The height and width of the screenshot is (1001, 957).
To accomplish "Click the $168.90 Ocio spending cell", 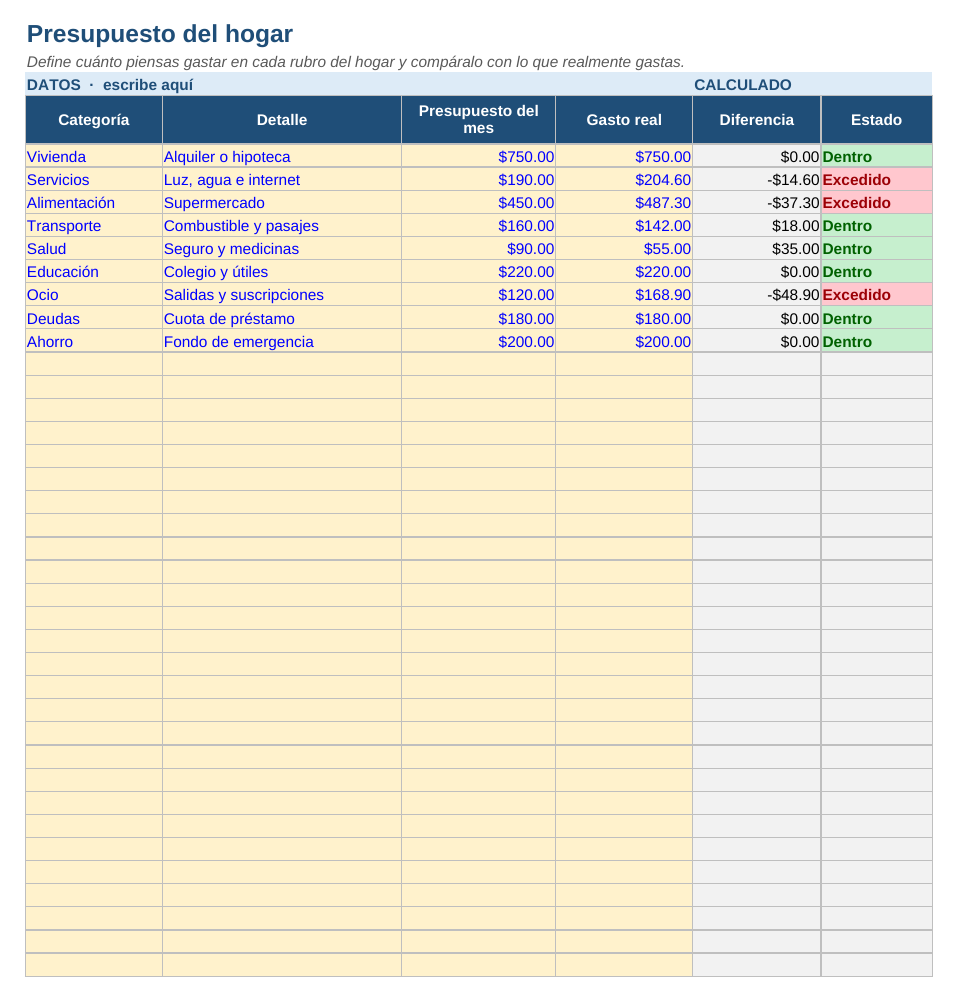I will click(624, 294).
